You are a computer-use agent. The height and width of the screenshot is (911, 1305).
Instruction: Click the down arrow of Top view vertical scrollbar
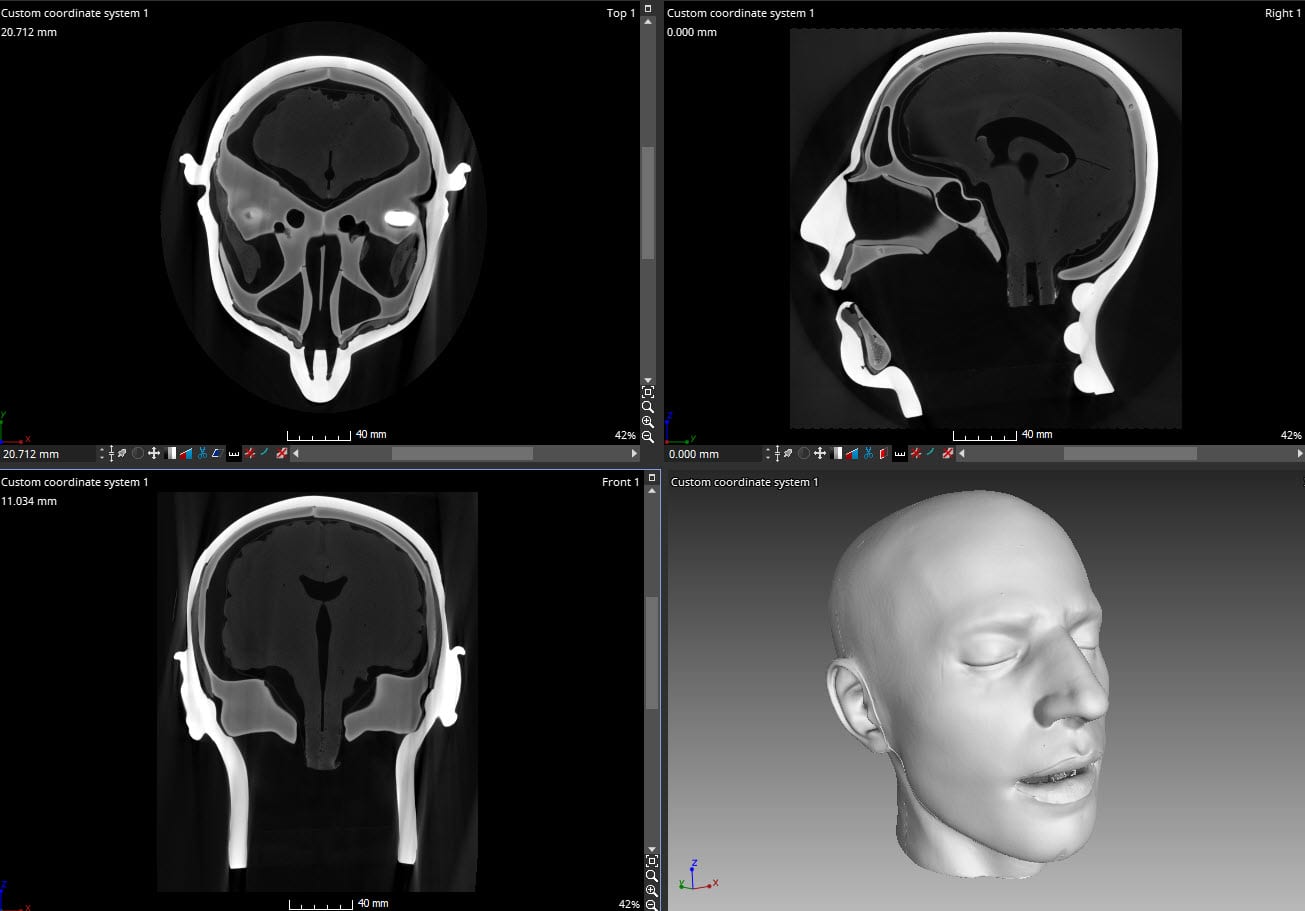tap(648, 380)
